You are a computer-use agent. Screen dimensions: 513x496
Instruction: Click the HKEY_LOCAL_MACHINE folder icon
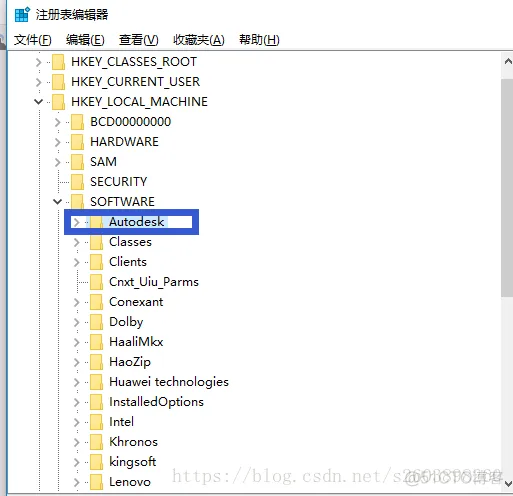[58, 102]
